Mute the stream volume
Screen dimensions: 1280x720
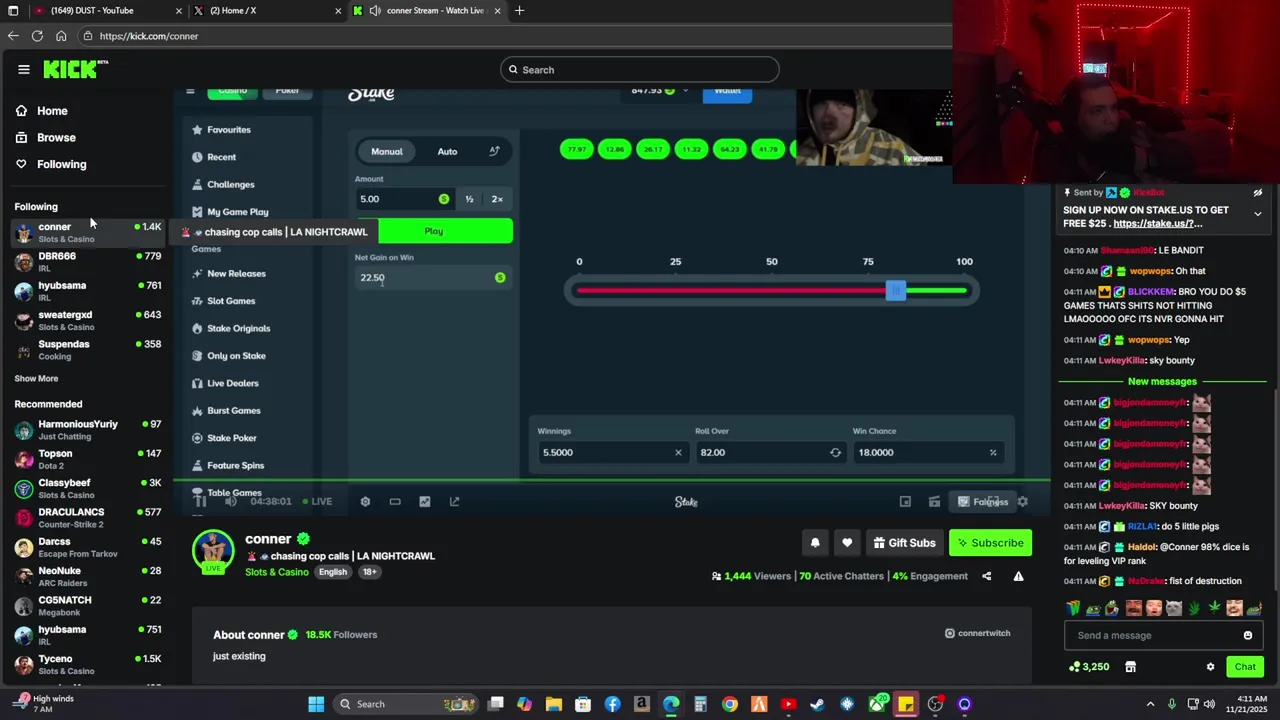(x=231, y=502)
